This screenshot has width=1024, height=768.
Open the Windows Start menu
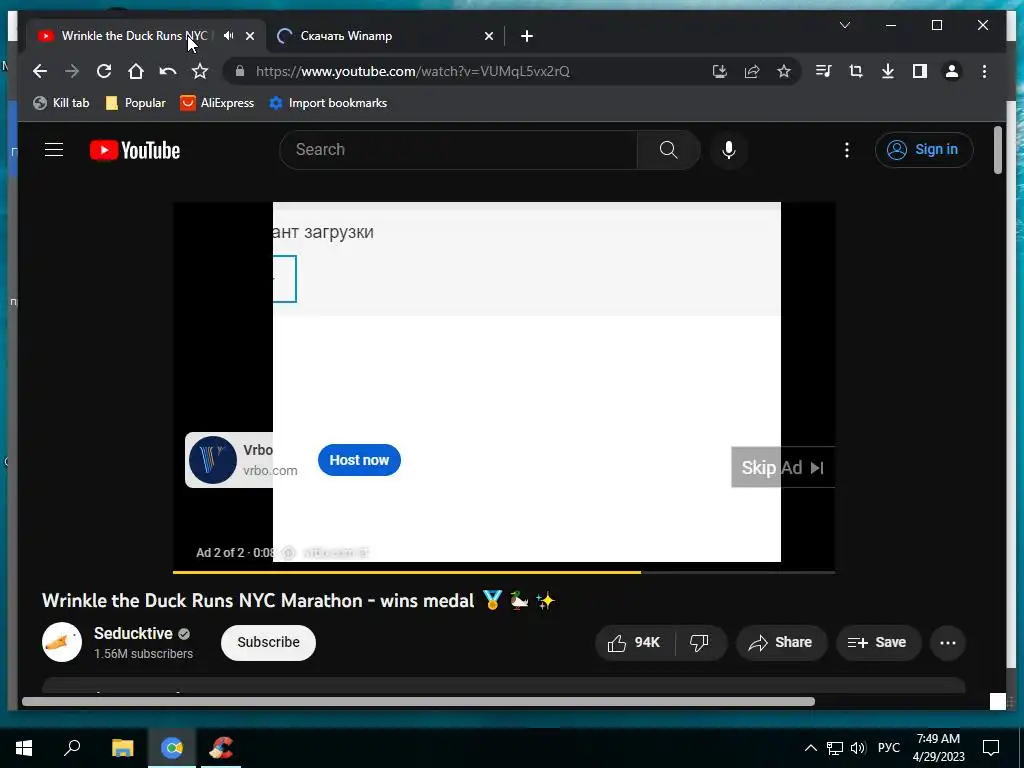[24, 748]
